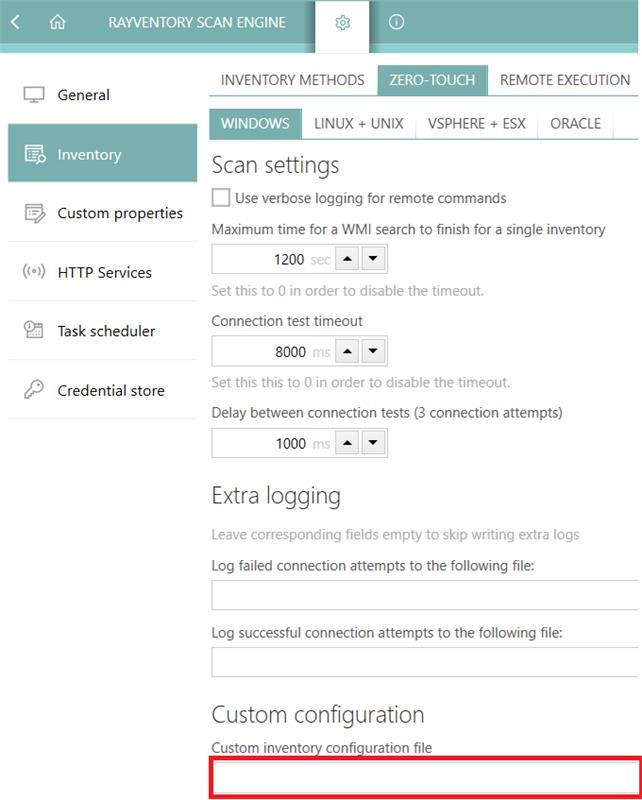Image resolution: width=642 pixels, height=800 pixels.
Task: Switch to Inventory Methods tab
Action: pos(293,80)
